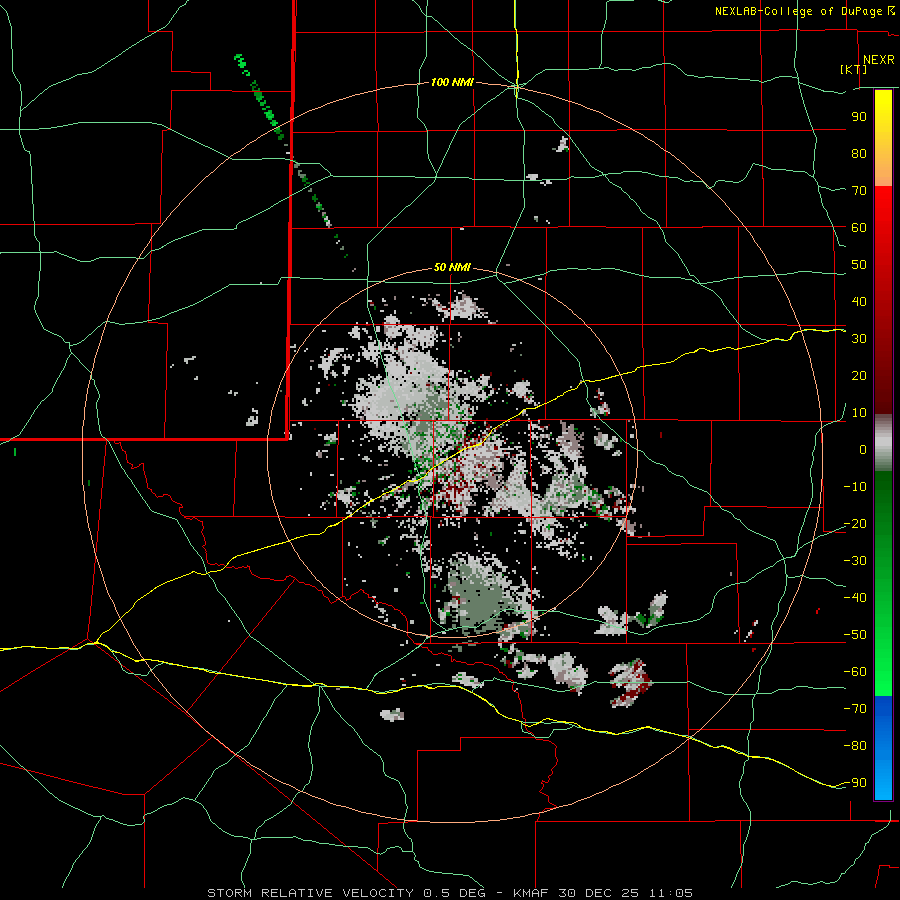Click the -70 knot scale label
The width and height of the screenshot is (900, 900).
pyautogui.click(x=855, y=708)
